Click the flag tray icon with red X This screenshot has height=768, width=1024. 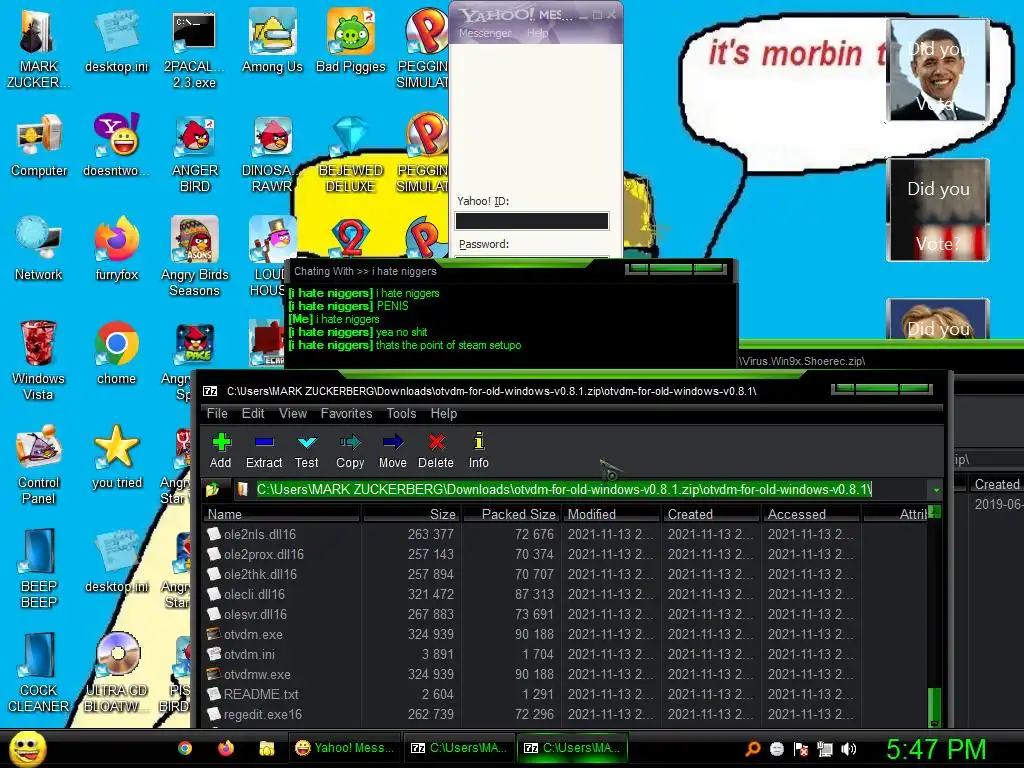click(801, 749)
